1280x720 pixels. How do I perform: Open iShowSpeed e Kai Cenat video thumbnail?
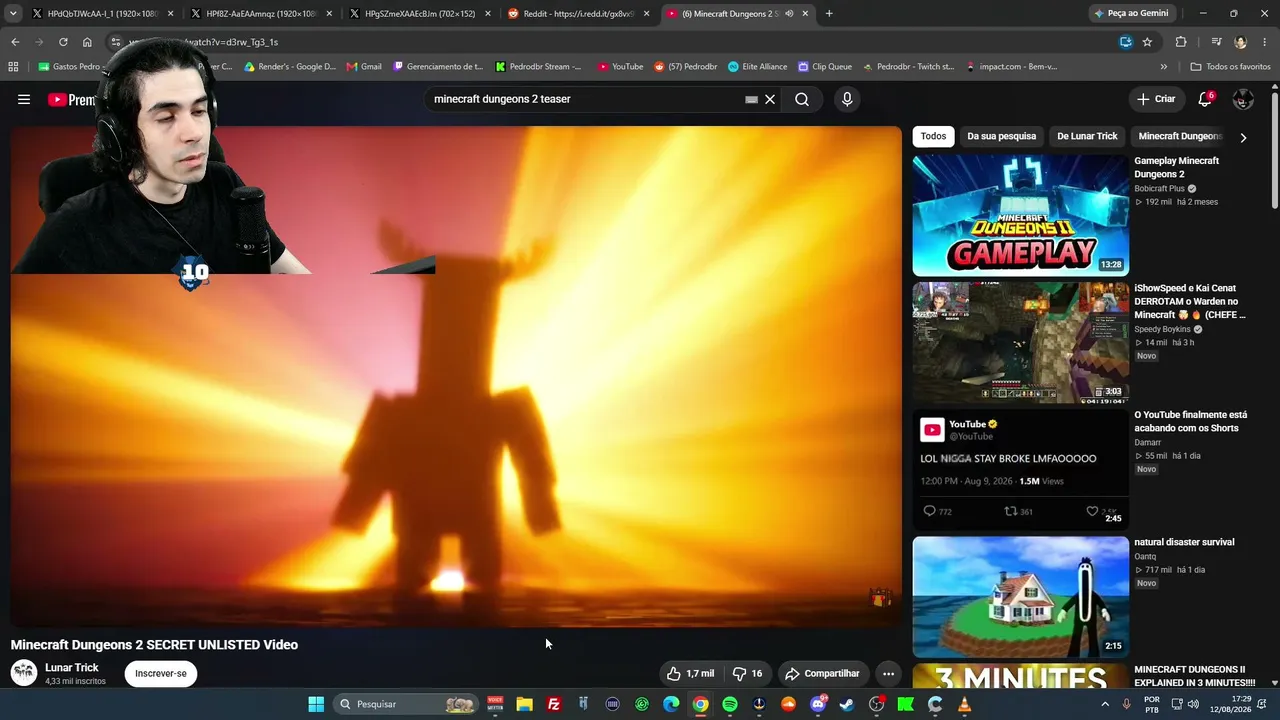click(1021, 342)
